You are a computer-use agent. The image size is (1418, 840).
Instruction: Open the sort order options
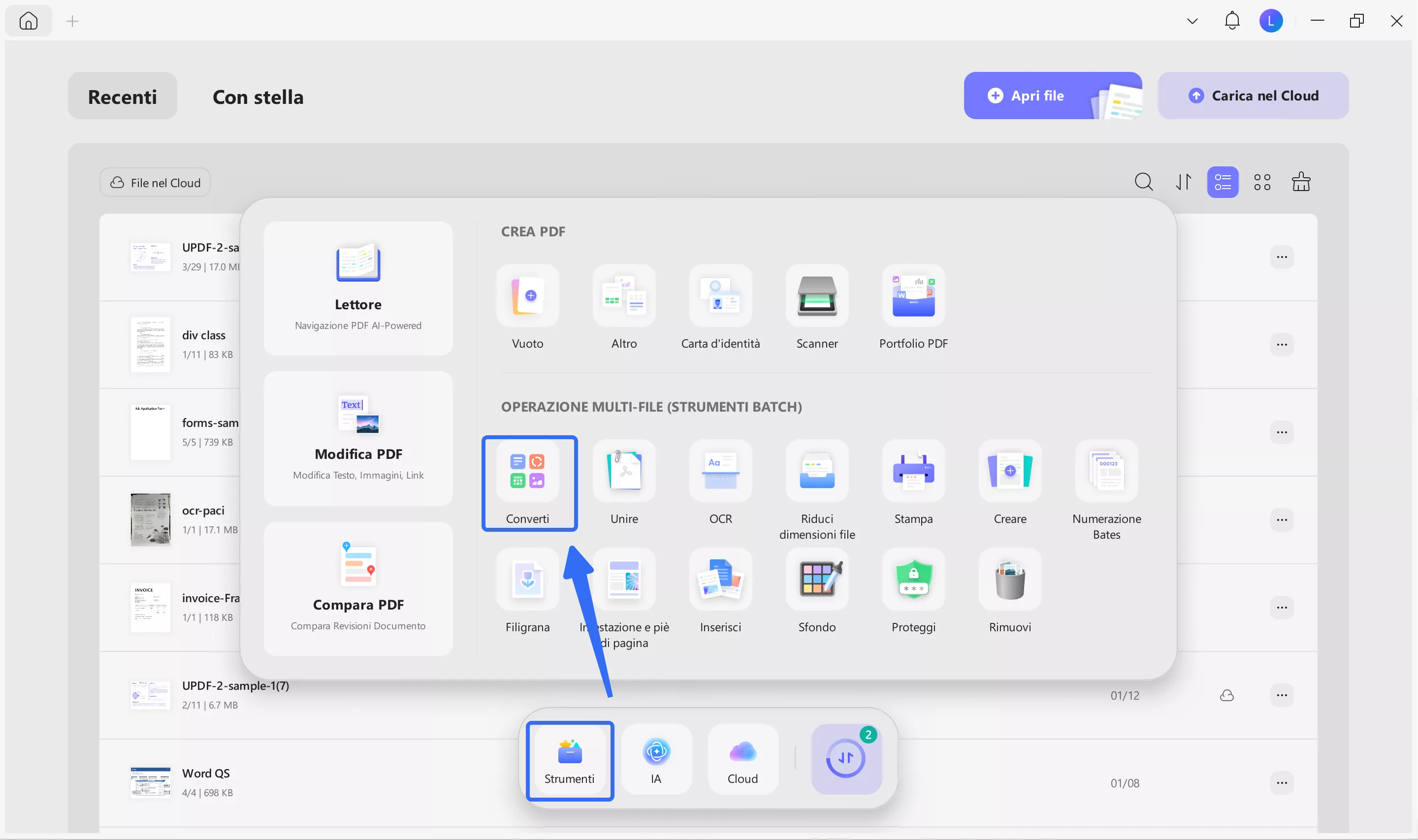[x=1183, y=182]
